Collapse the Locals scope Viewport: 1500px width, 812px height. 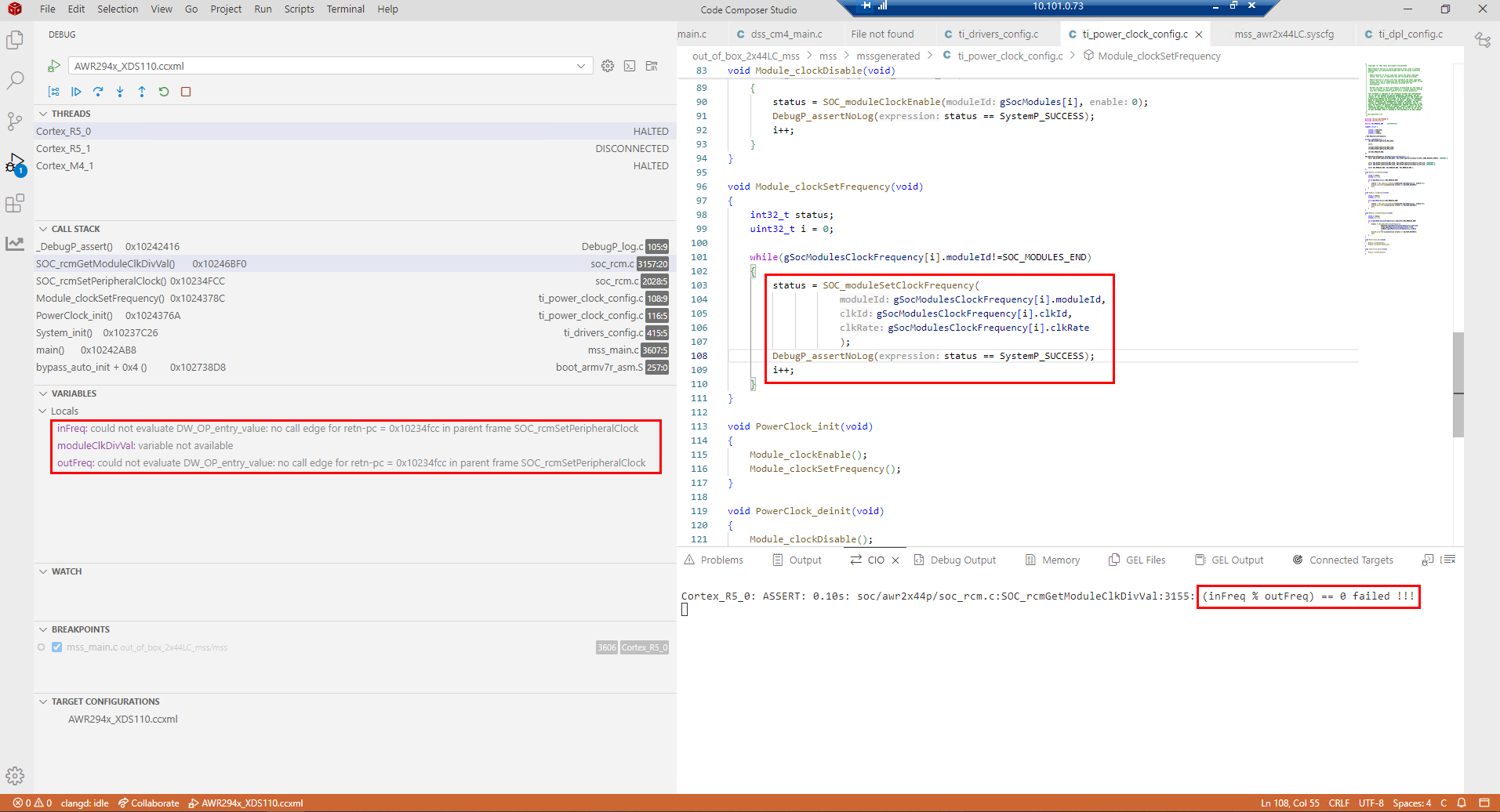point(43,411)
